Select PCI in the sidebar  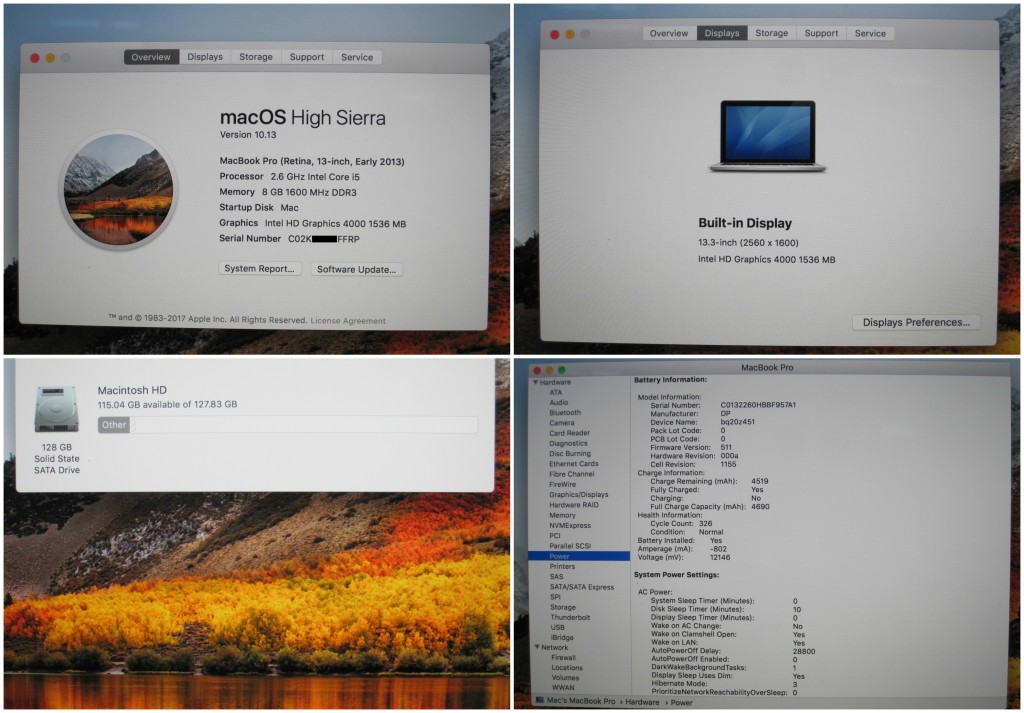pyautogui.click(x=555, y=535)
